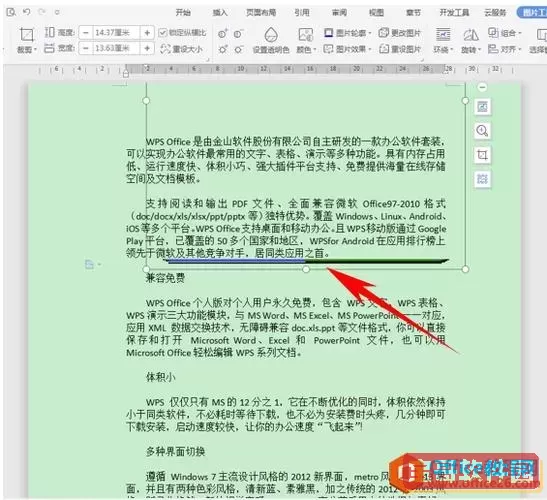
Task: Select the Crop (裁剪) tool icon
Action: (x=27, y=35)
